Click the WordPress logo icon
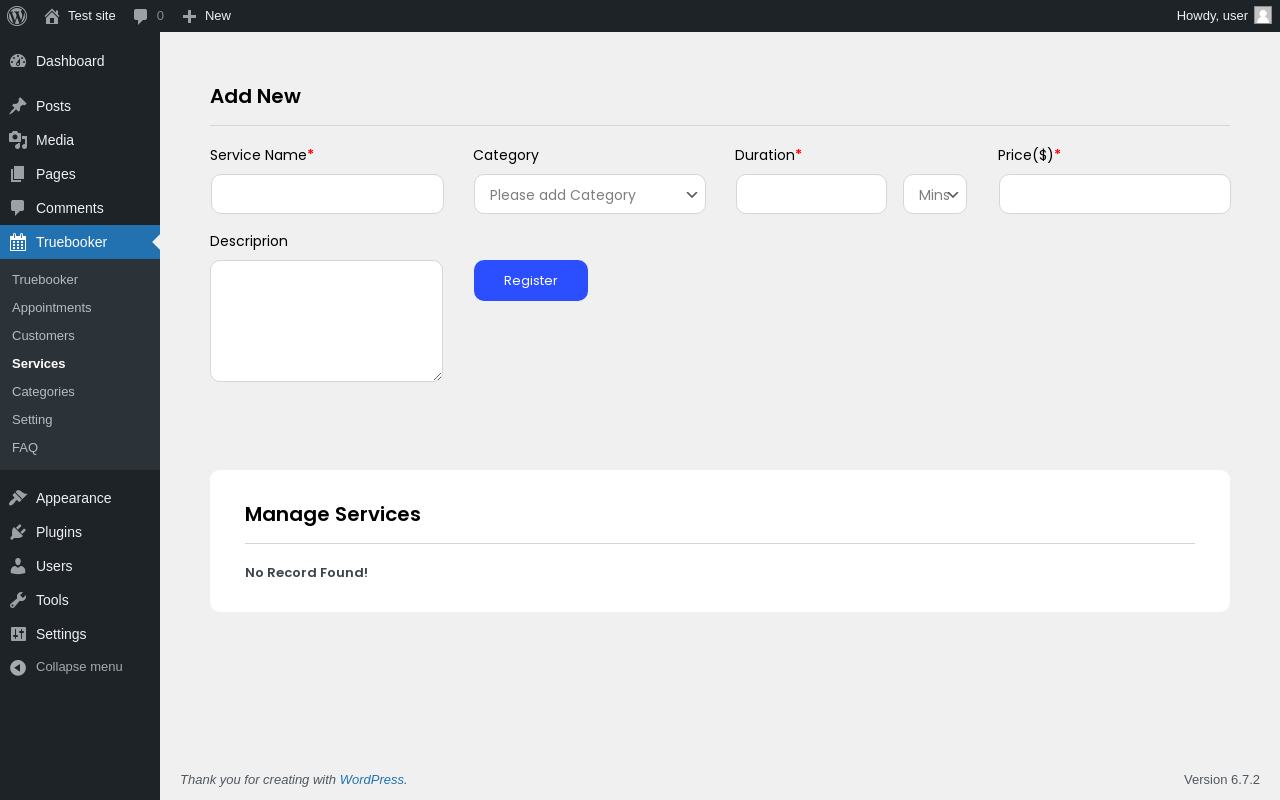1280x800 pixels. click(17, 16)
